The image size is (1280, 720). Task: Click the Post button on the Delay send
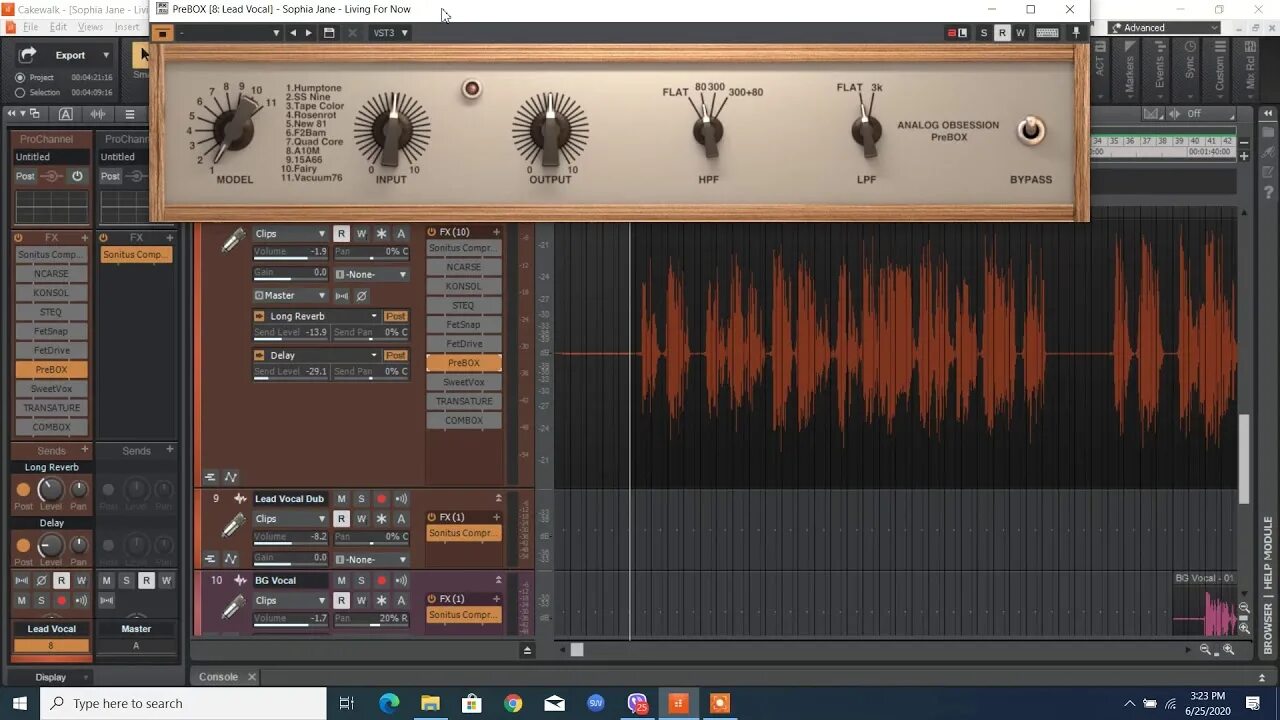(x=396, y=355)
